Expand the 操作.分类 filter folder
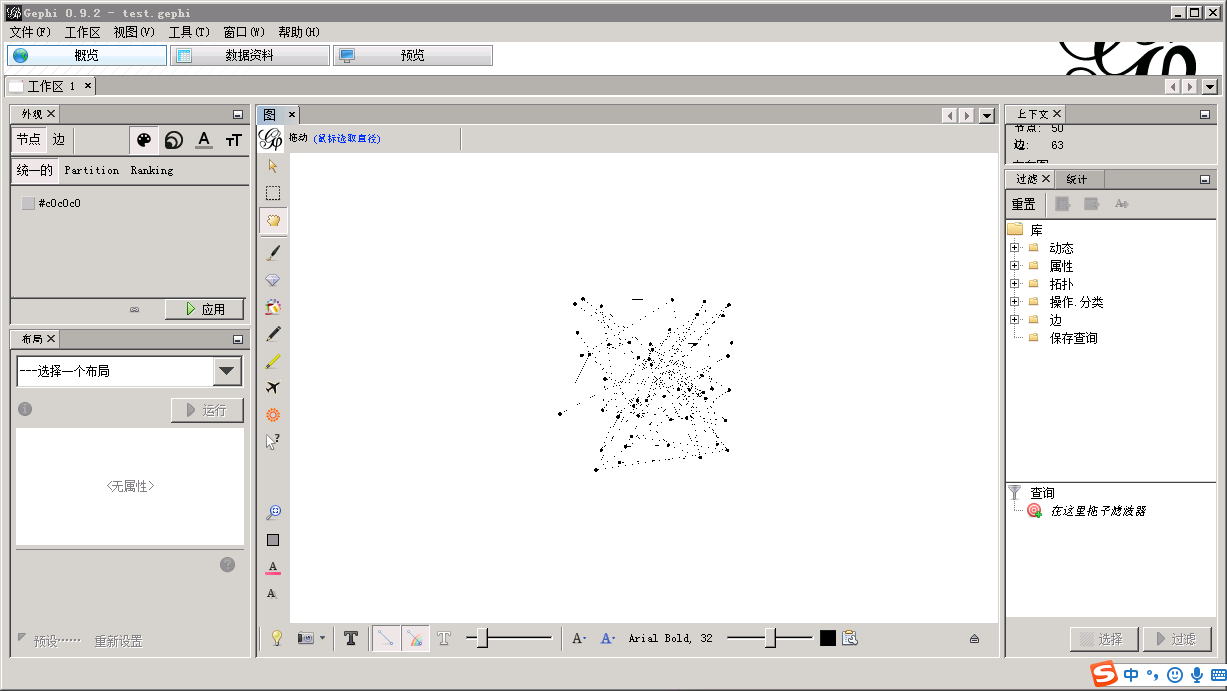Screen dimensions: 1227x691 point(1014,302)
